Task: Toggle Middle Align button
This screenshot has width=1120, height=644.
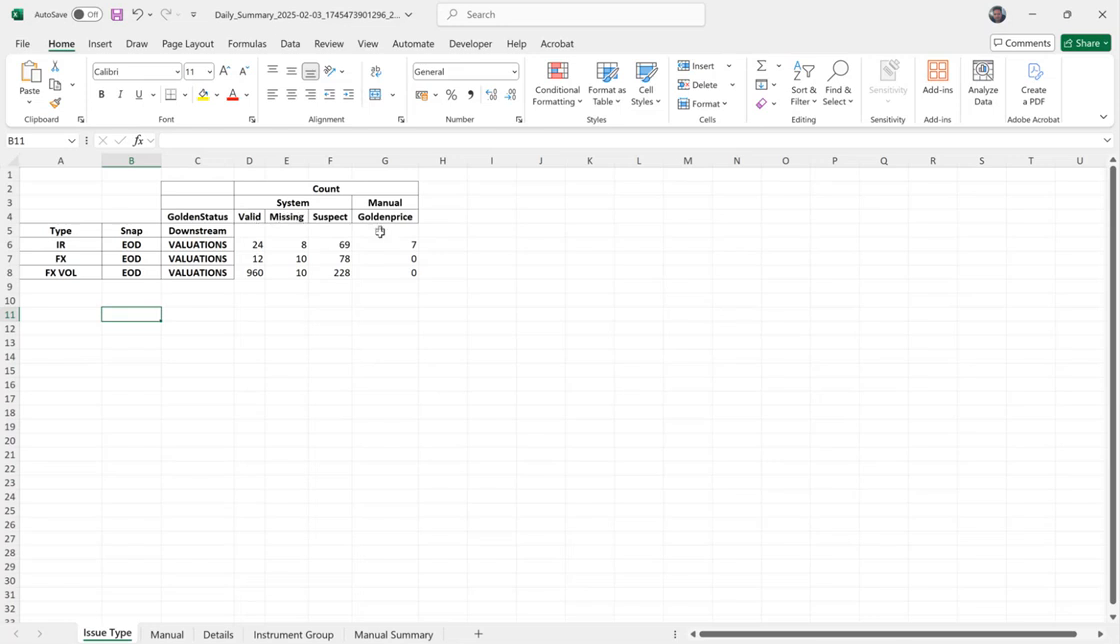Action: (x=291, y=71)
